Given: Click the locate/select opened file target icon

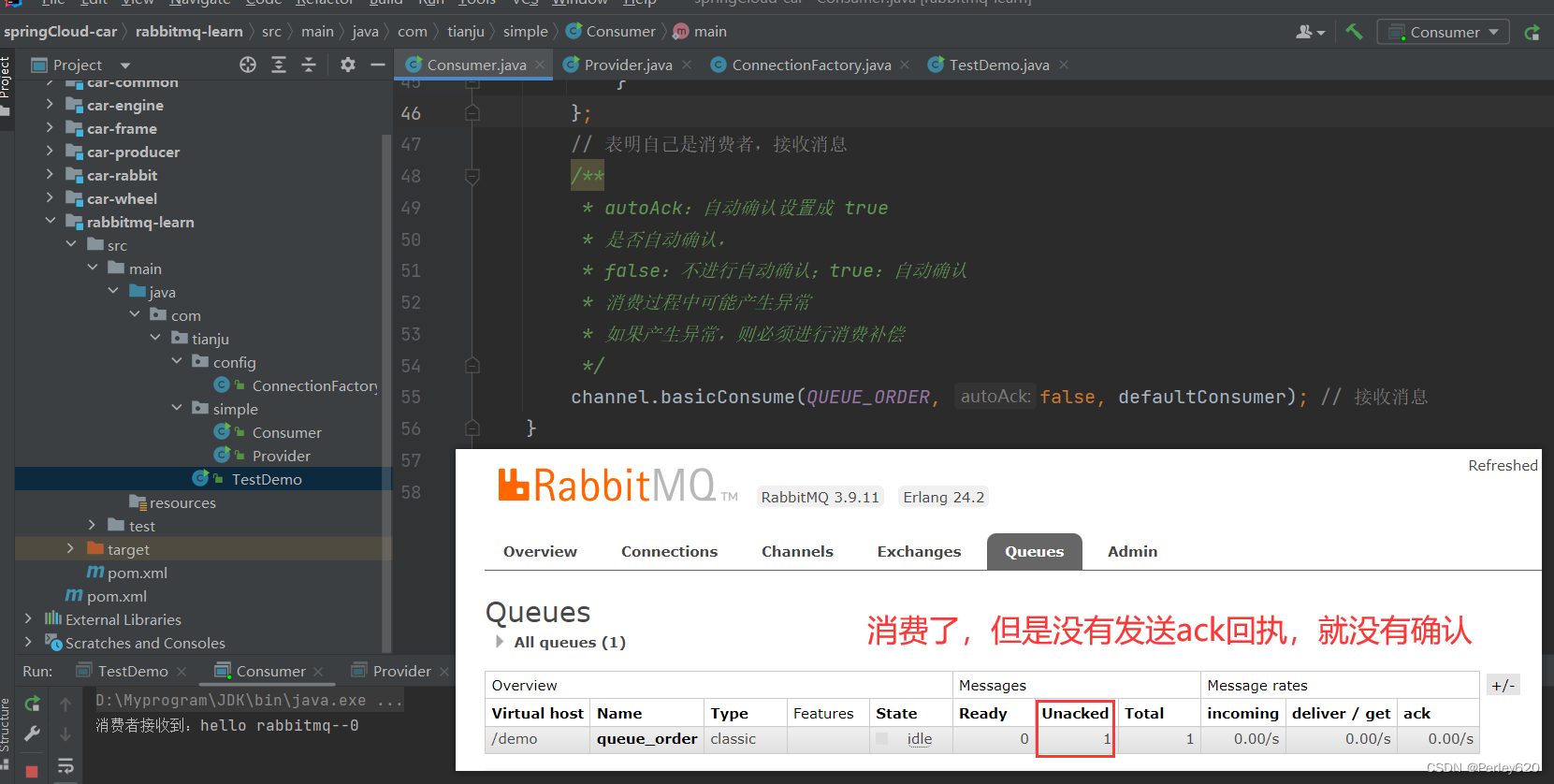Looking at the screenshot, I should pos(248,65).
